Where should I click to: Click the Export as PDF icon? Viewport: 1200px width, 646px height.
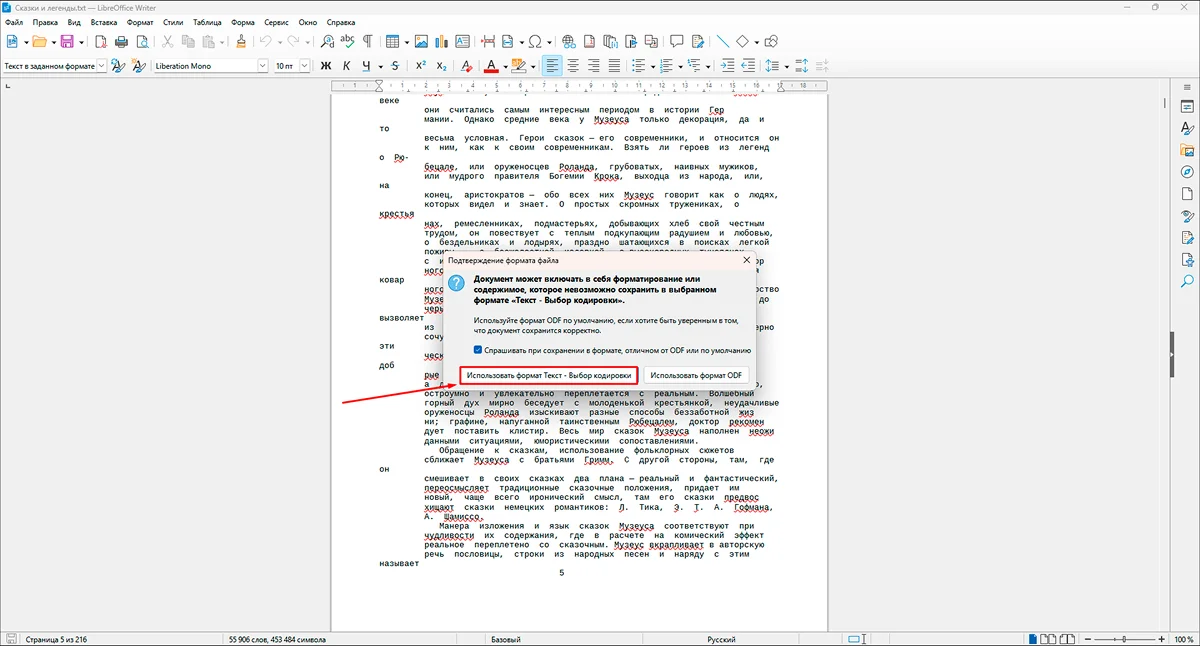[x=101, y=41]
